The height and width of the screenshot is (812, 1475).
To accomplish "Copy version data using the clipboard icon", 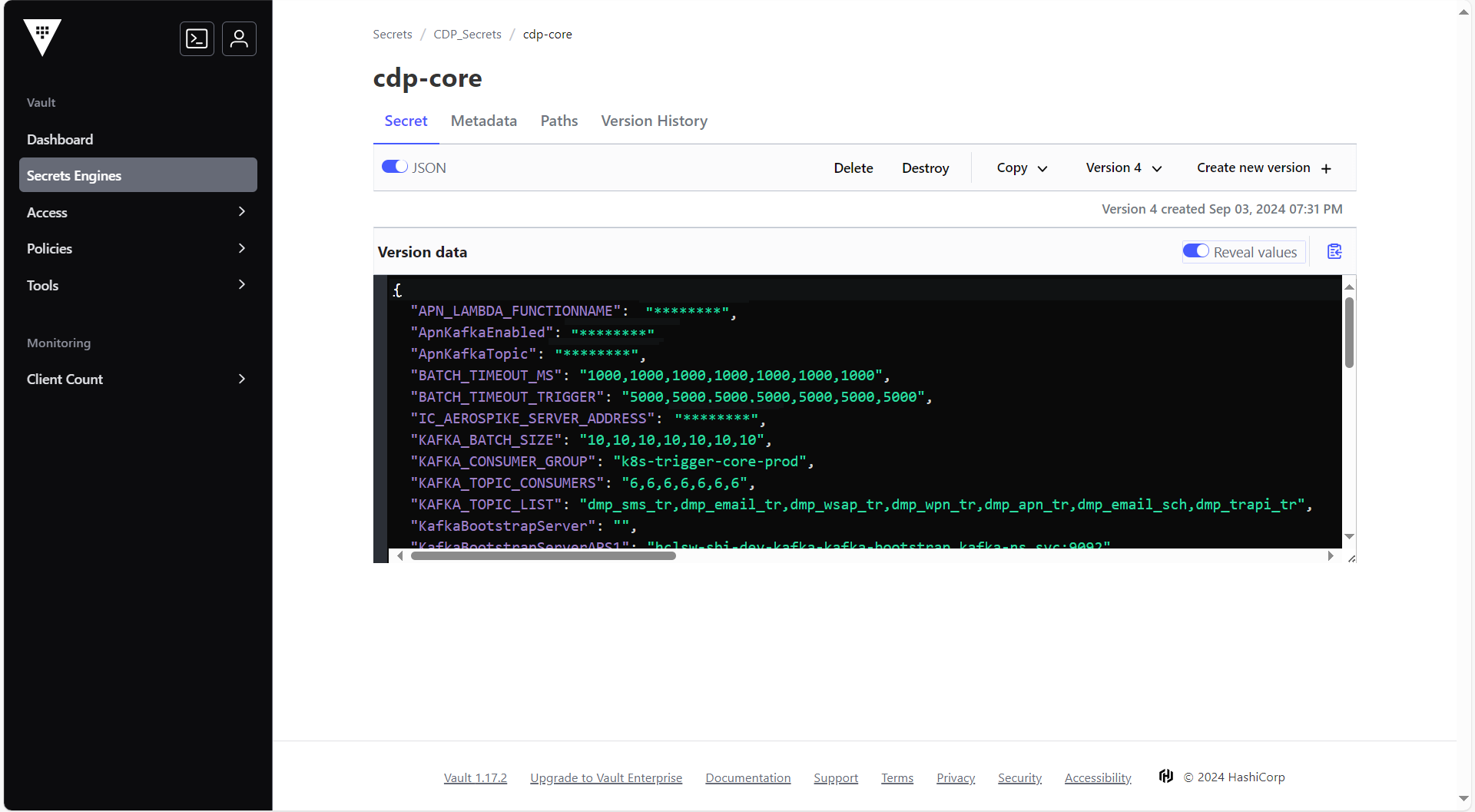I will tap(1334, 251).
